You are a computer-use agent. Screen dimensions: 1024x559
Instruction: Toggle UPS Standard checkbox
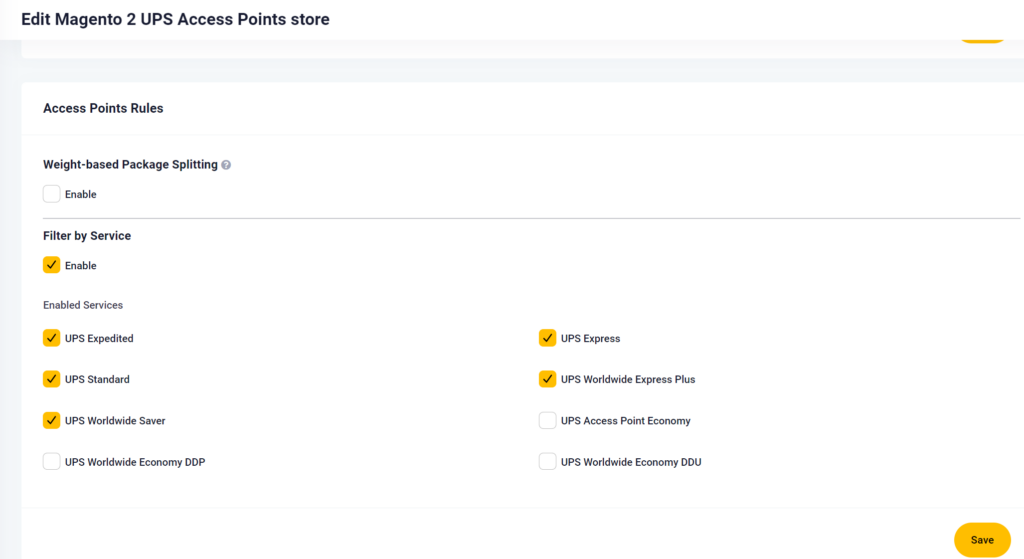52,379
